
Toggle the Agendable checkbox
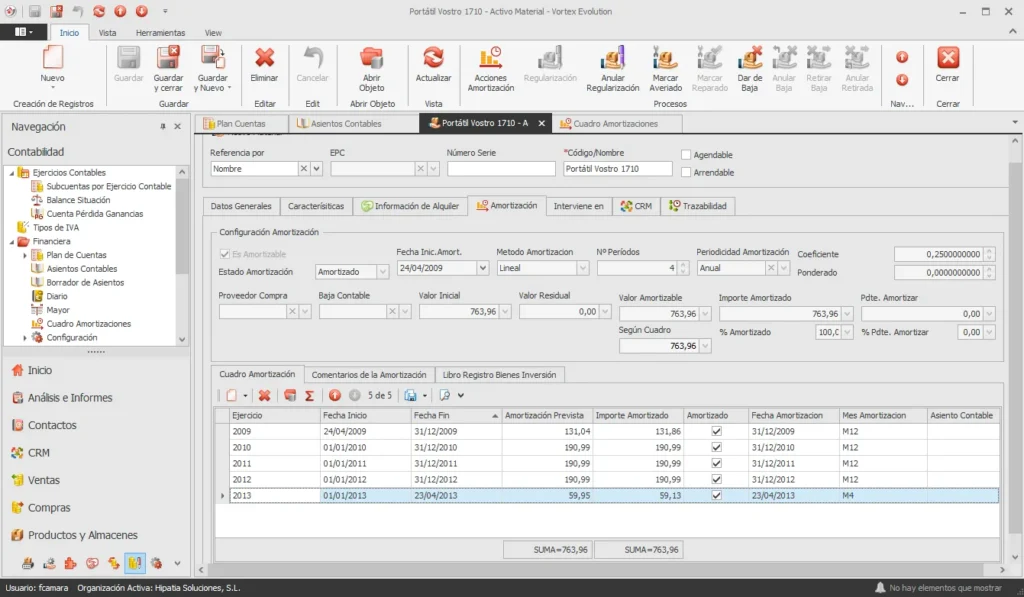click(x=686, y=155)
